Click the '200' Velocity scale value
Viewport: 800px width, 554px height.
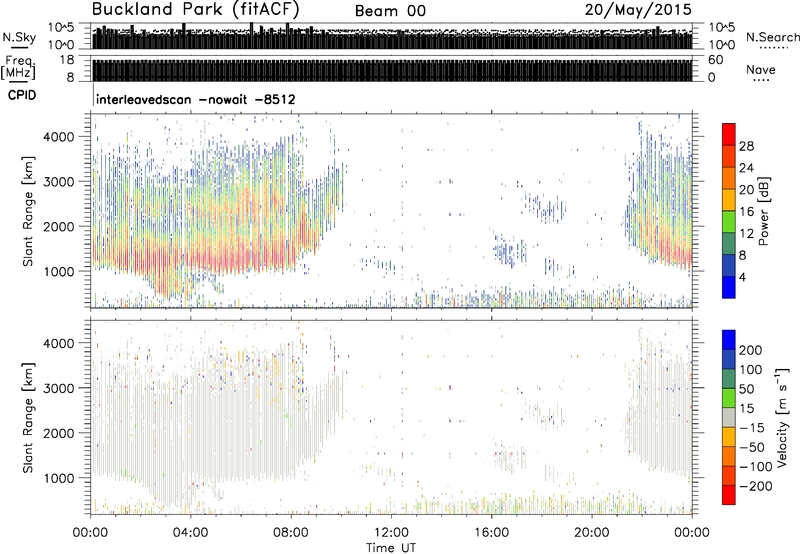coord(751,350)
